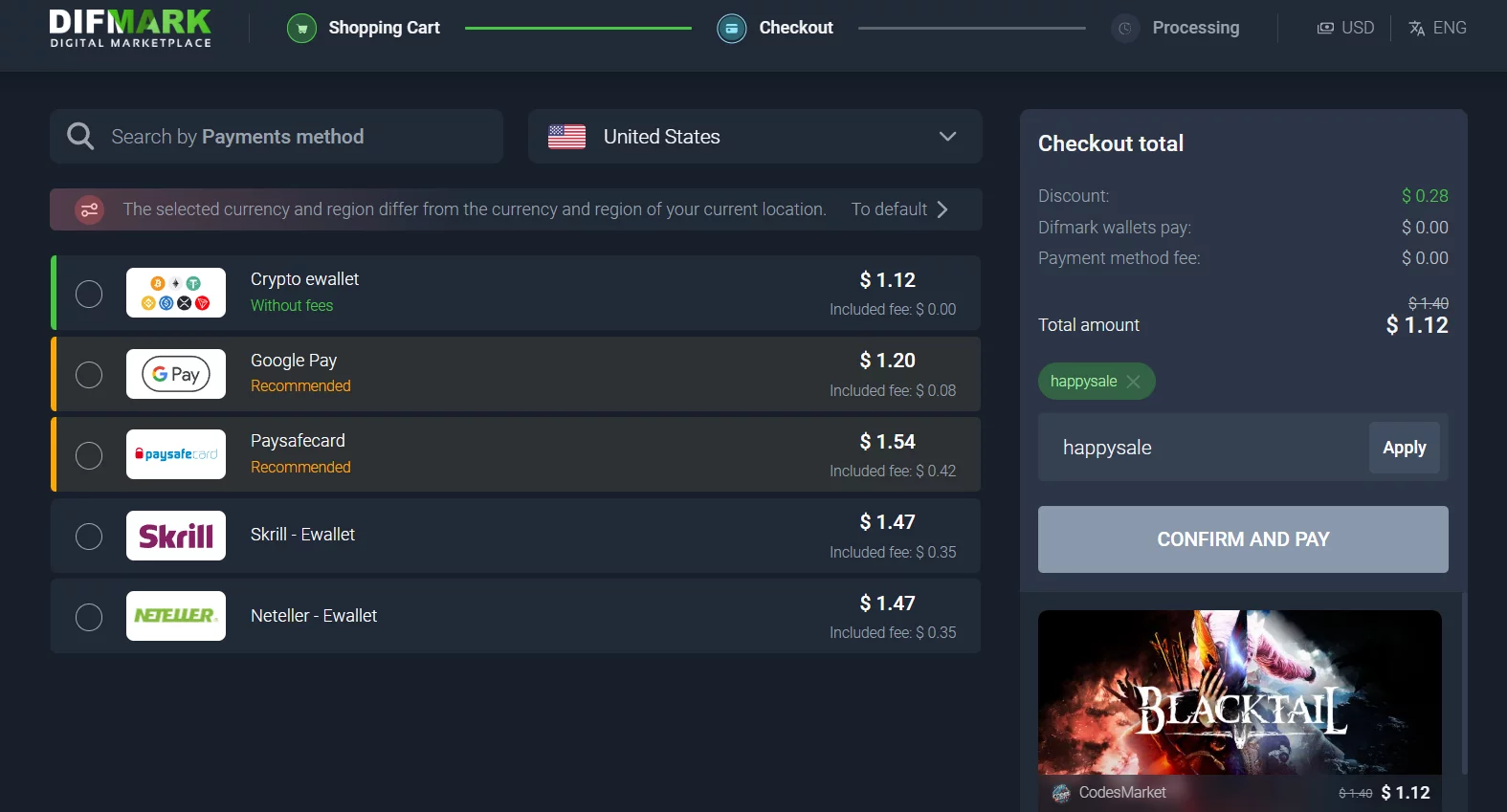Go back to Shopping Cart step
Screen dimensions: 1507x812
click(384, 28)
